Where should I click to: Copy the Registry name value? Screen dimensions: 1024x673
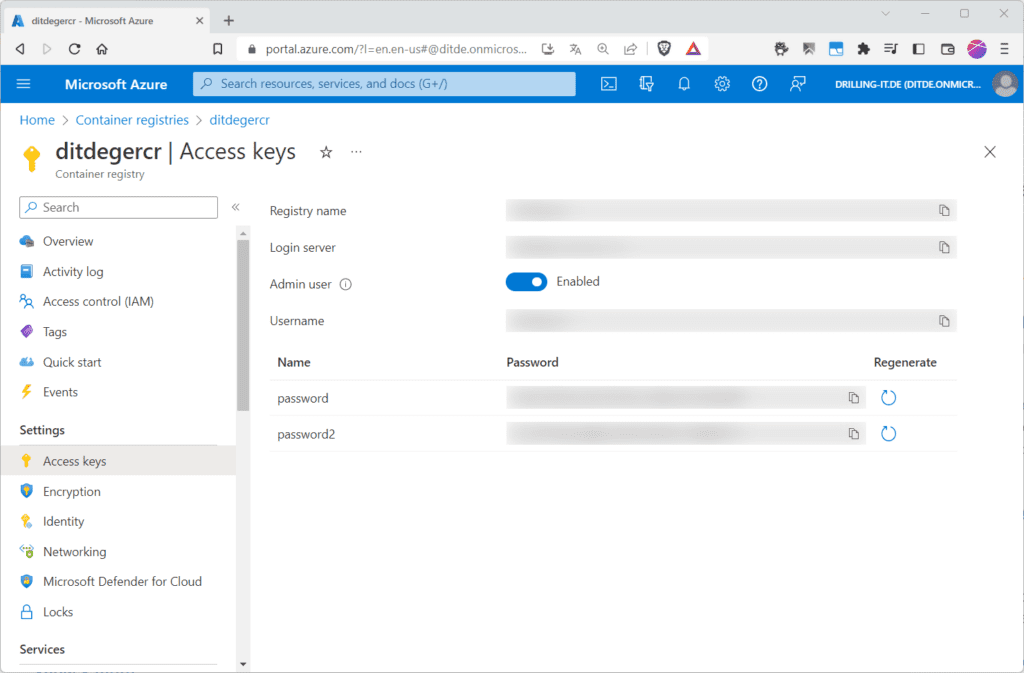click(944, 210)
